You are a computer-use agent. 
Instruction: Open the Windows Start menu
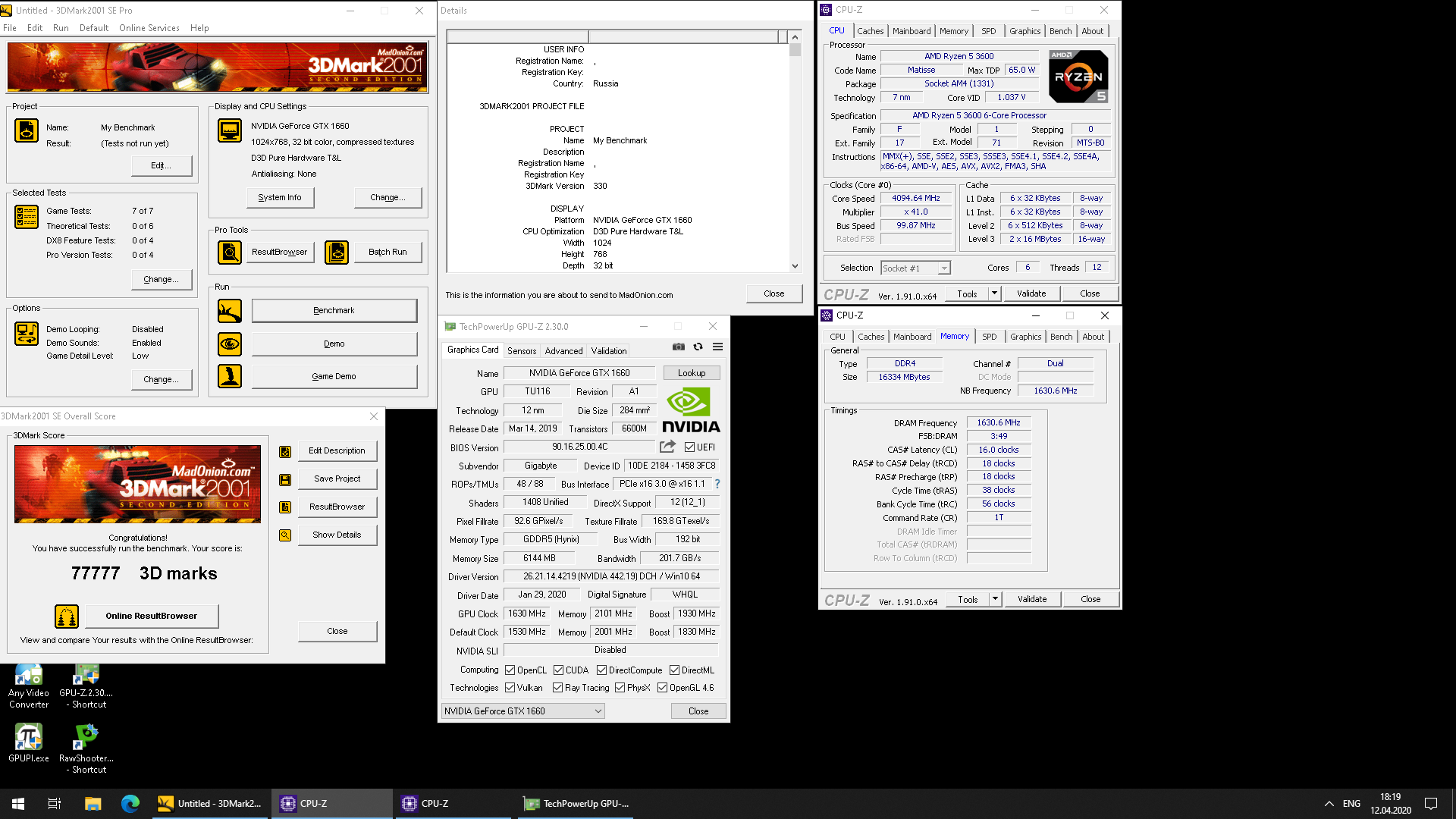tap(18, 804)
